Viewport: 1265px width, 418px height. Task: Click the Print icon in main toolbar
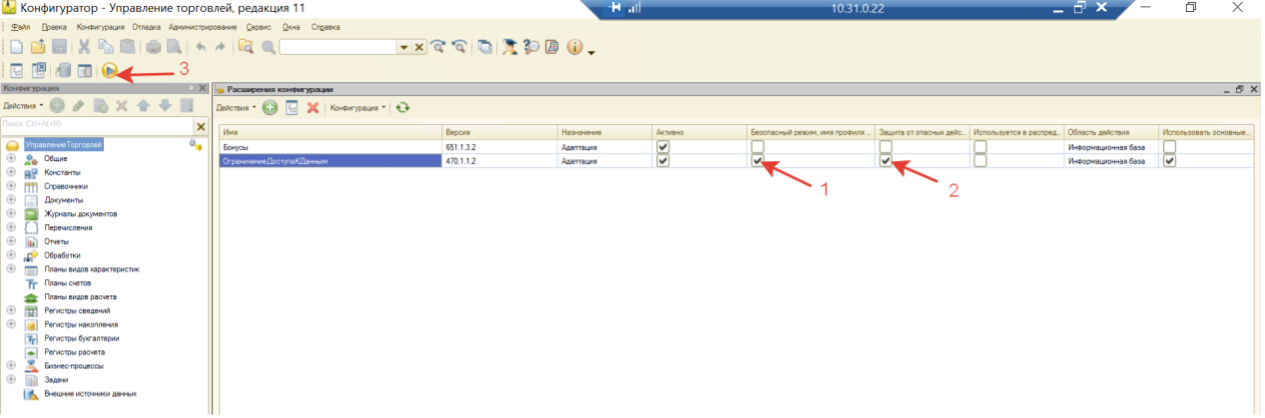(x=153, y=47)
